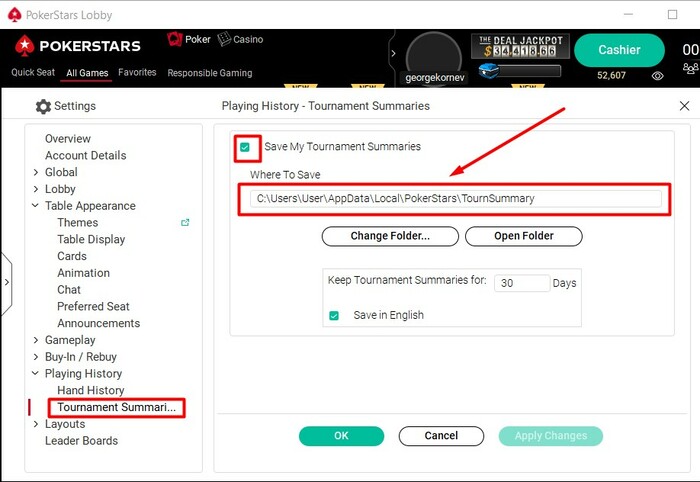Click the georgekornev username label
The height and width of the screenshot is (482, 700).
435,78
